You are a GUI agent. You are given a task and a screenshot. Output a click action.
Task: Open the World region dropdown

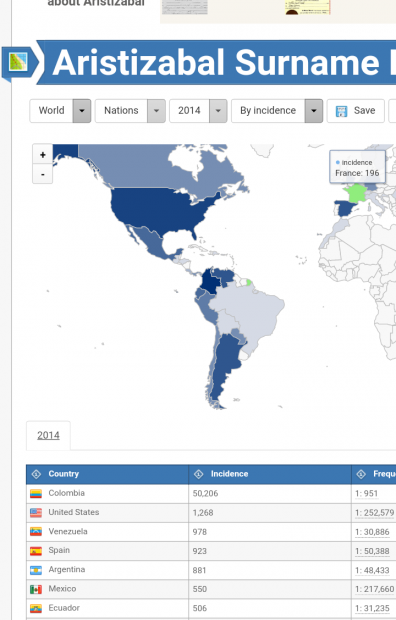click(60, 111)
